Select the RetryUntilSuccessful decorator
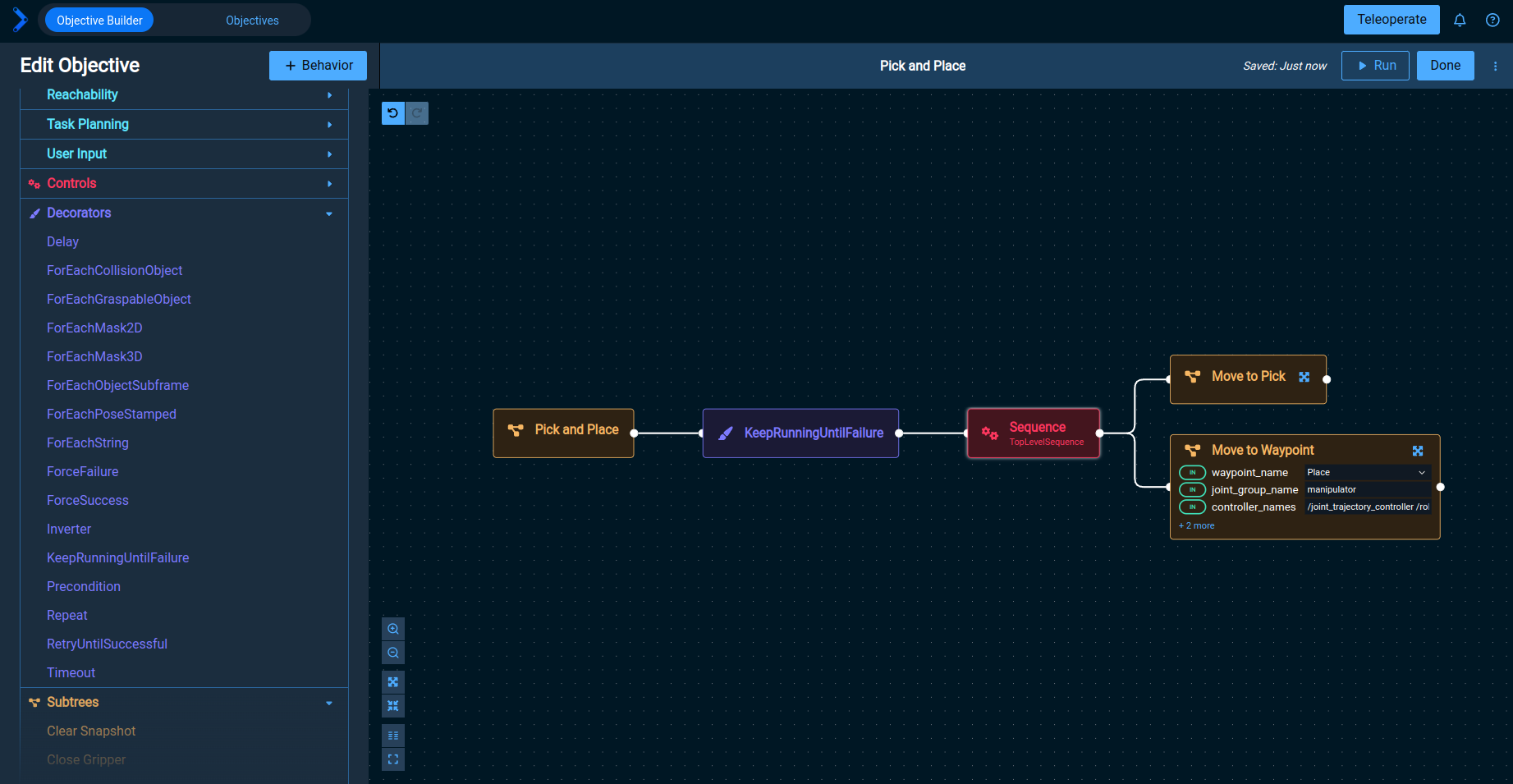This screenshot has width=1513, height=784. click(107, 644)
